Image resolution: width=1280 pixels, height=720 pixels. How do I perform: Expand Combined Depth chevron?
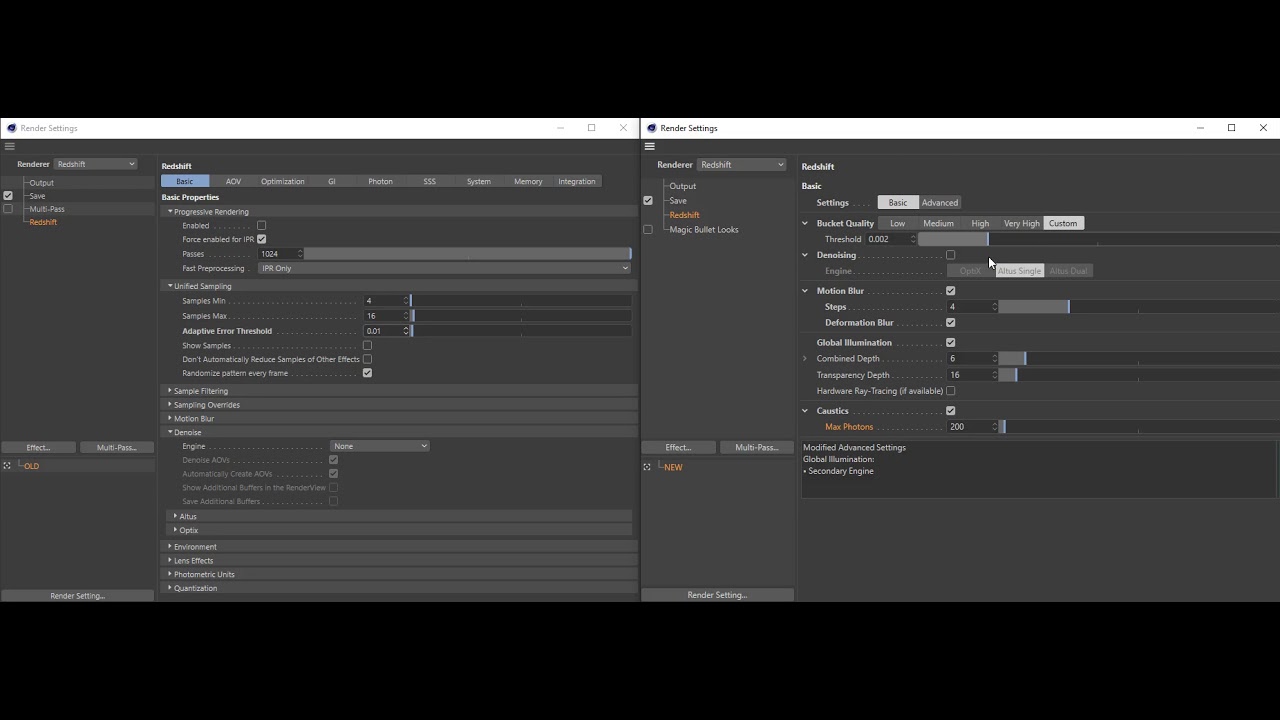805,359
